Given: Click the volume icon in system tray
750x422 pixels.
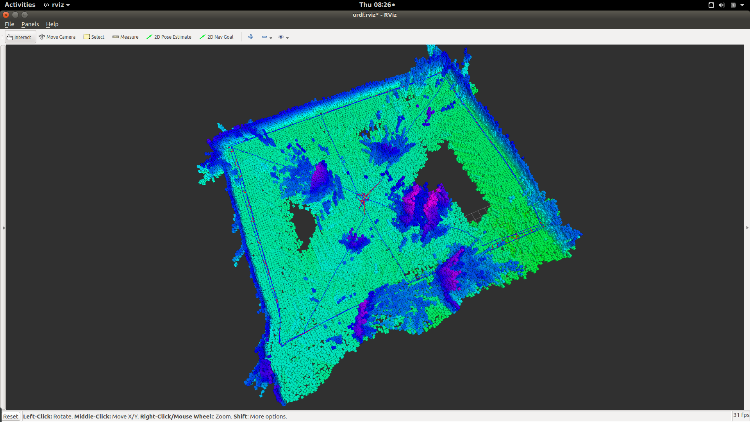Looking at the screenshot, I should tap(722, 5).
